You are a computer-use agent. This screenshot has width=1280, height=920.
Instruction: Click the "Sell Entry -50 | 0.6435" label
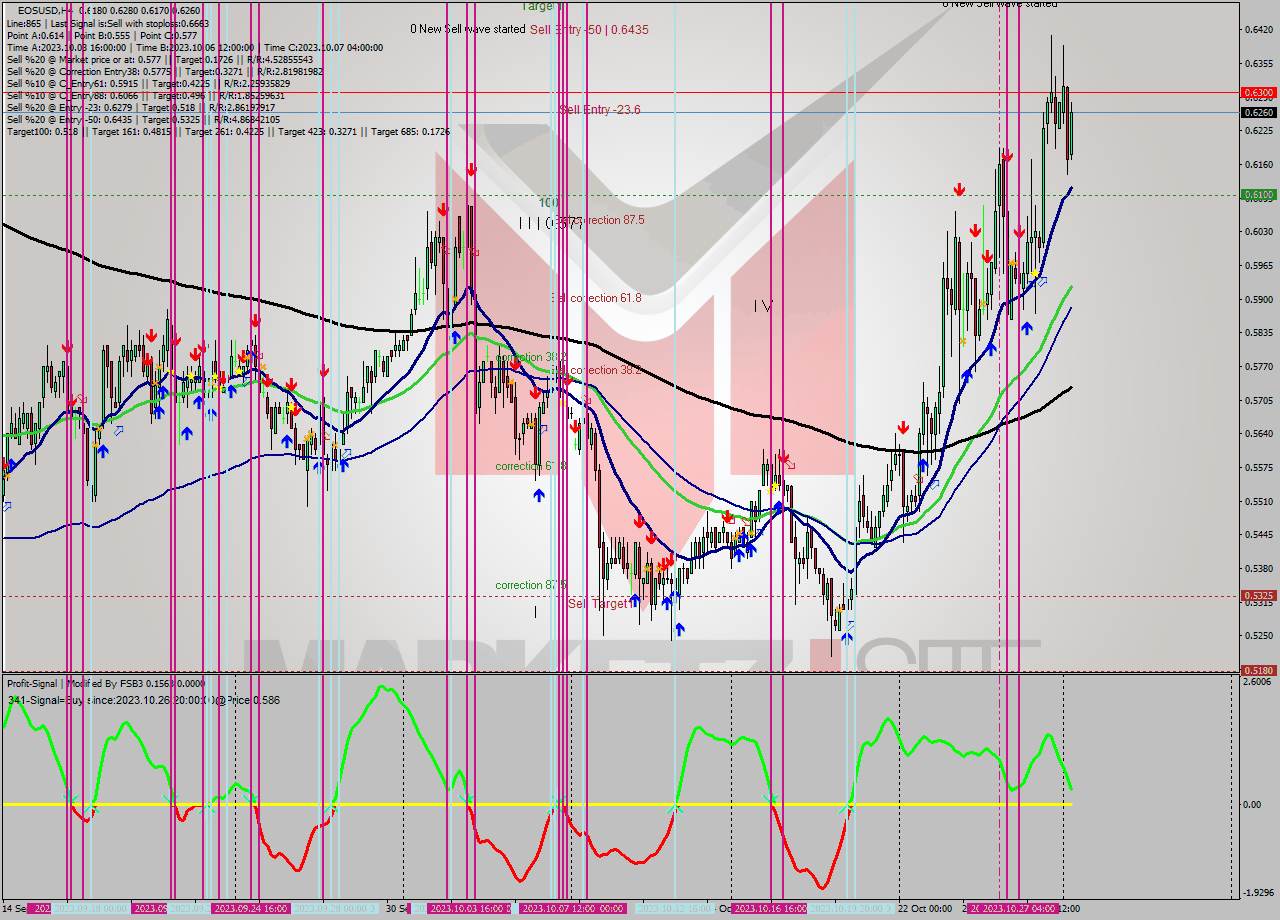tap(590, 30)
